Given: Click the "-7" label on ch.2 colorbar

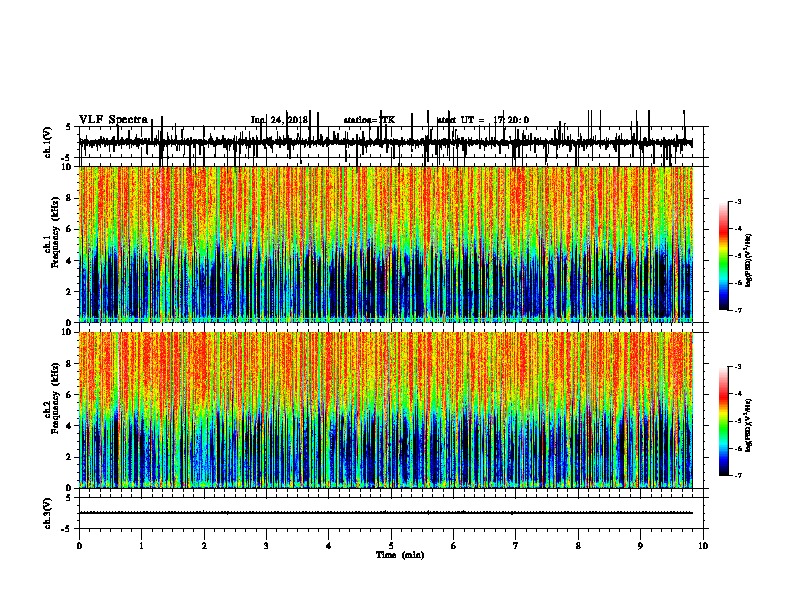Looking at the screenshot, I should pos(737,475).
